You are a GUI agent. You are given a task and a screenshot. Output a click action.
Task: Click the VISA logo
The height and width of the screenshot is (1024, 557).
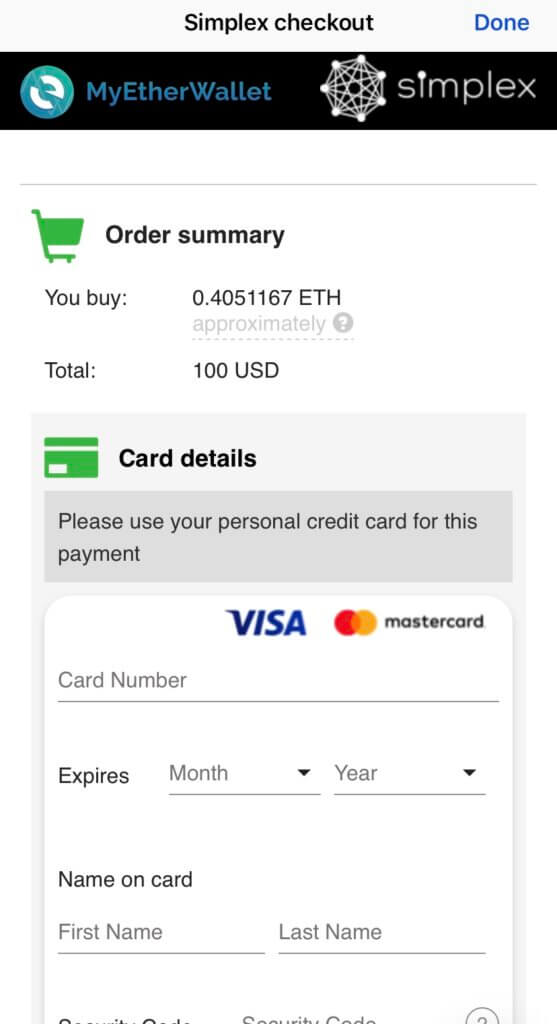pos(266,623)
